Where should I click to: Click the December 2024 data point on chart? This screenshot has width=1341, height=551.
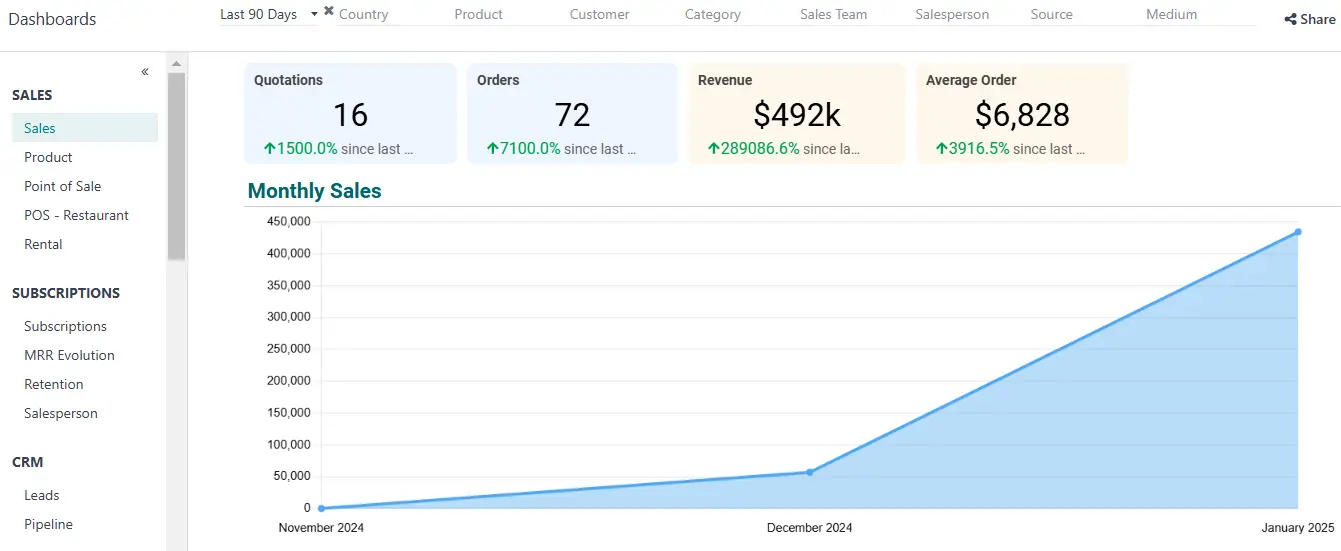pyautogui.click(x=809, y=472)
